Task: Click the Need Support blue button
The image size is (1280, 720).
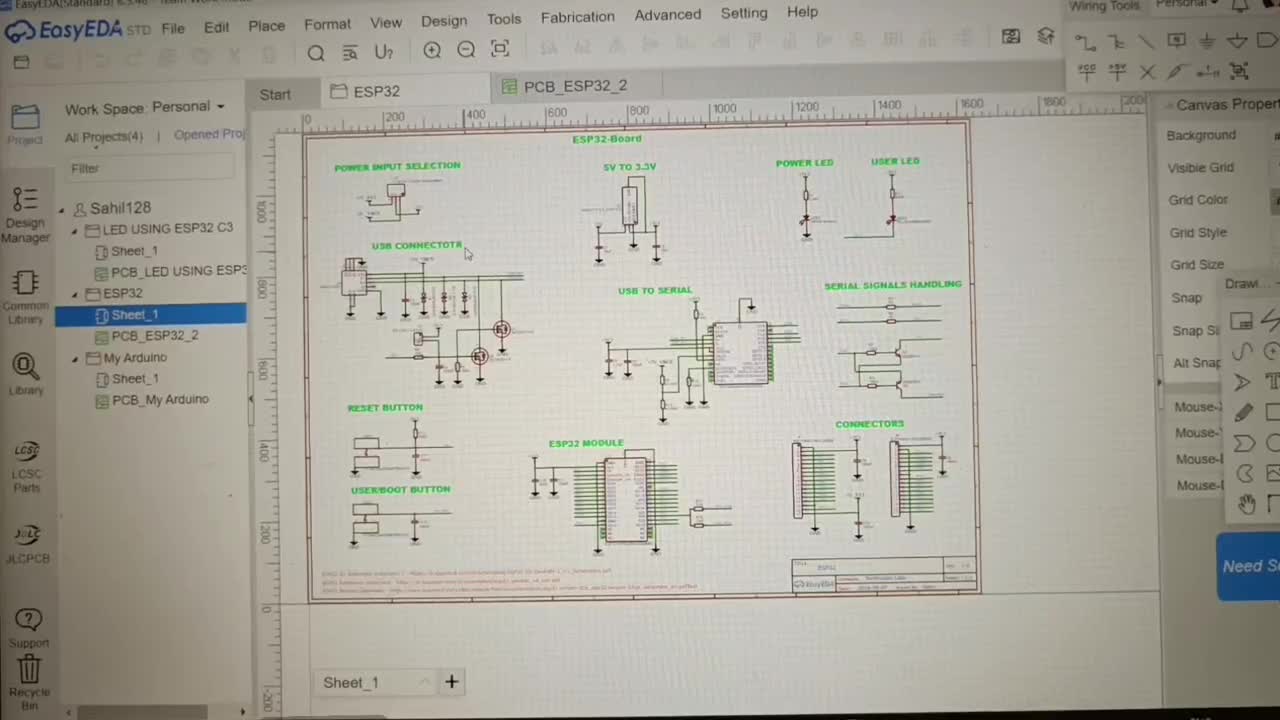Action: pyautogui.click(x=1249, y=566)
